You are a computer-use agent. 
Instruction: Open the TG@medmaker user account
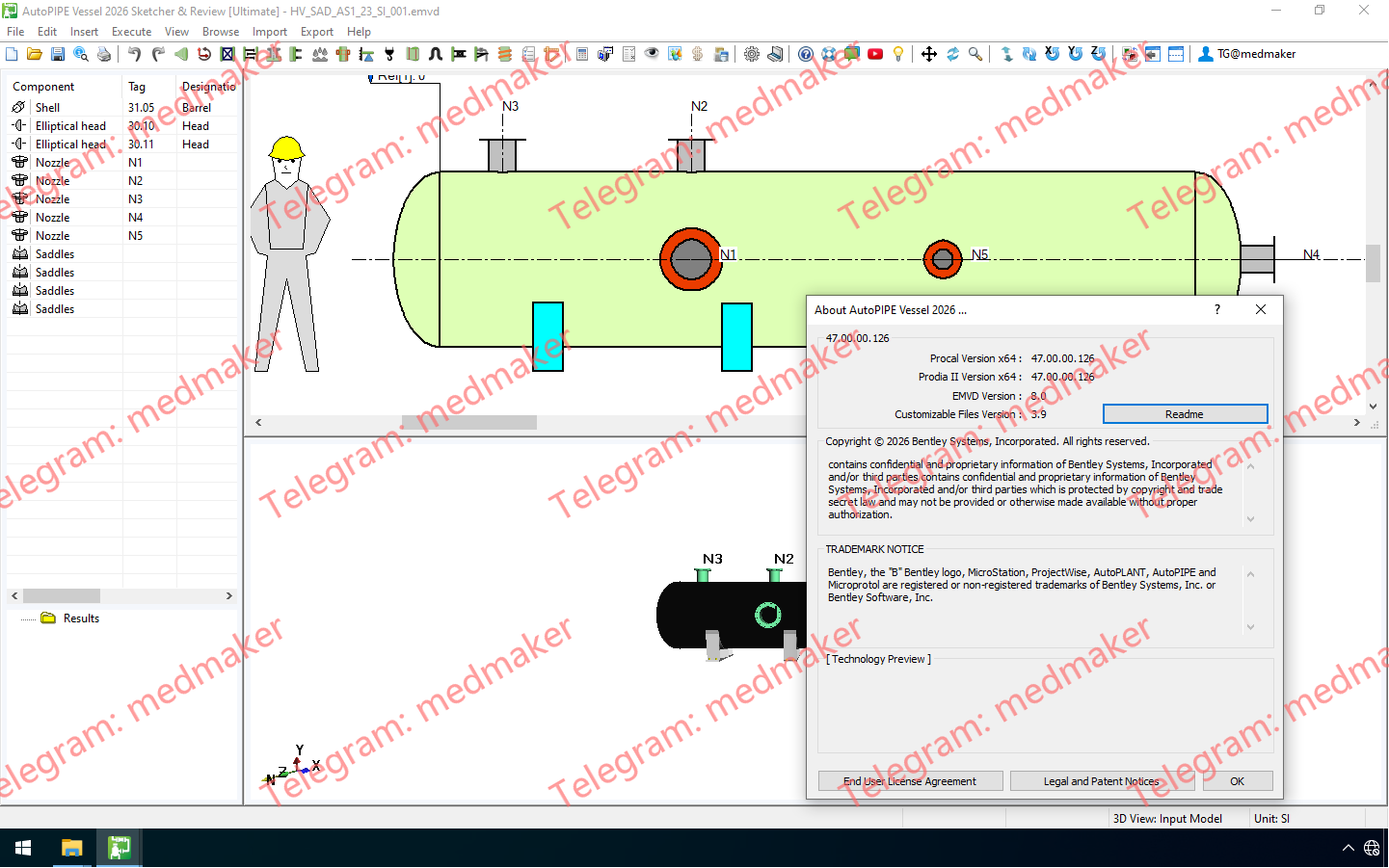(1246, 54)
